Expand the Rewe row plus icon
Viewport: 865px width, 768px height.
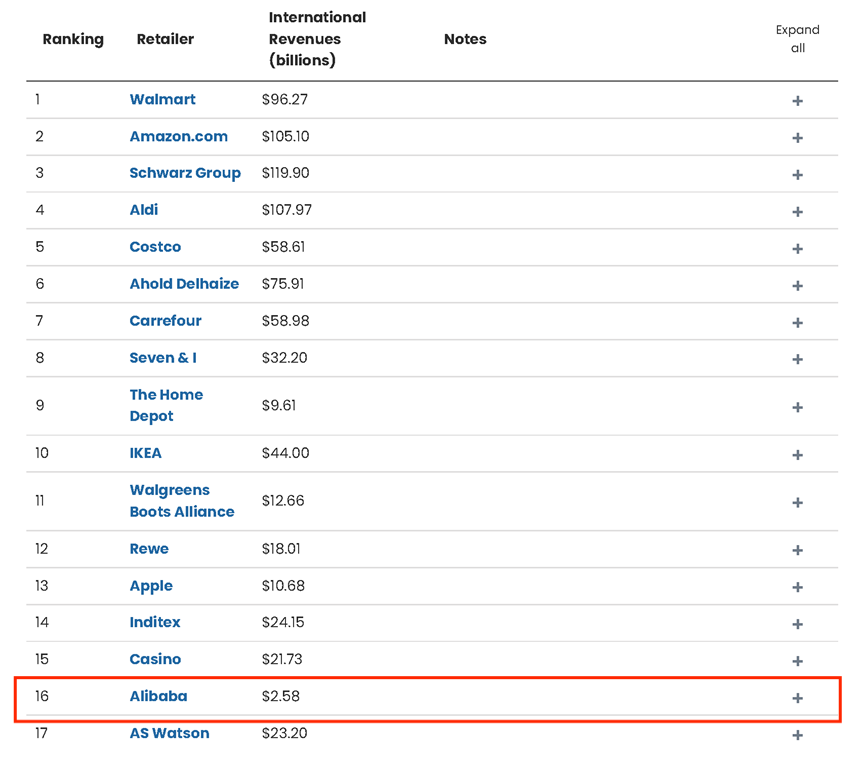[x=797, y=551]
